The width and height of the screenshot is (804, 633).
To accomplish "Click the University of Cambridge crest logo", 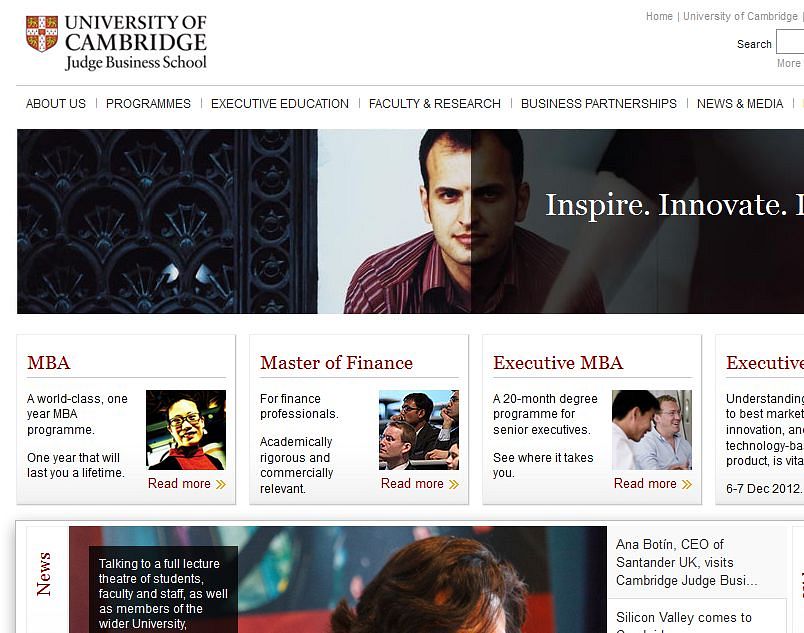I will (42, 34).
